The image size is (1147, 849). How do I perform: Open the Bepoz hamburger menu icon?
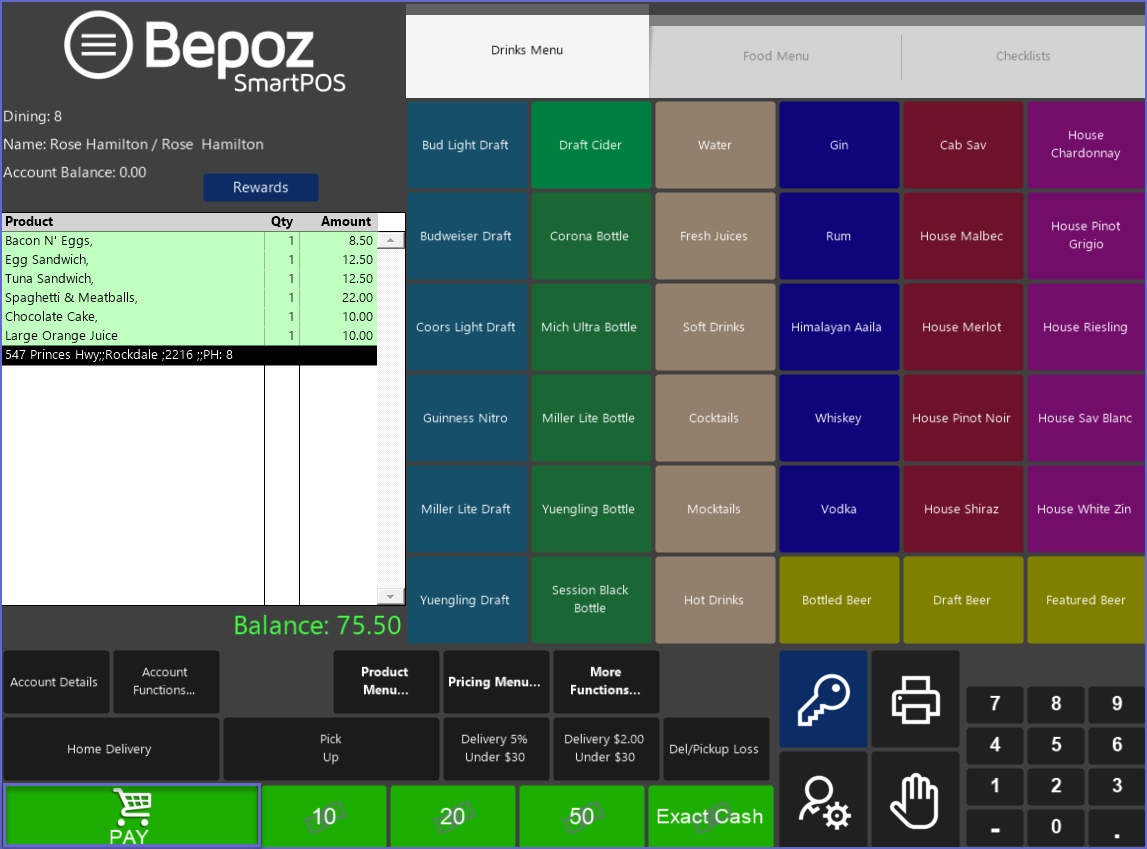pos(99,45)
